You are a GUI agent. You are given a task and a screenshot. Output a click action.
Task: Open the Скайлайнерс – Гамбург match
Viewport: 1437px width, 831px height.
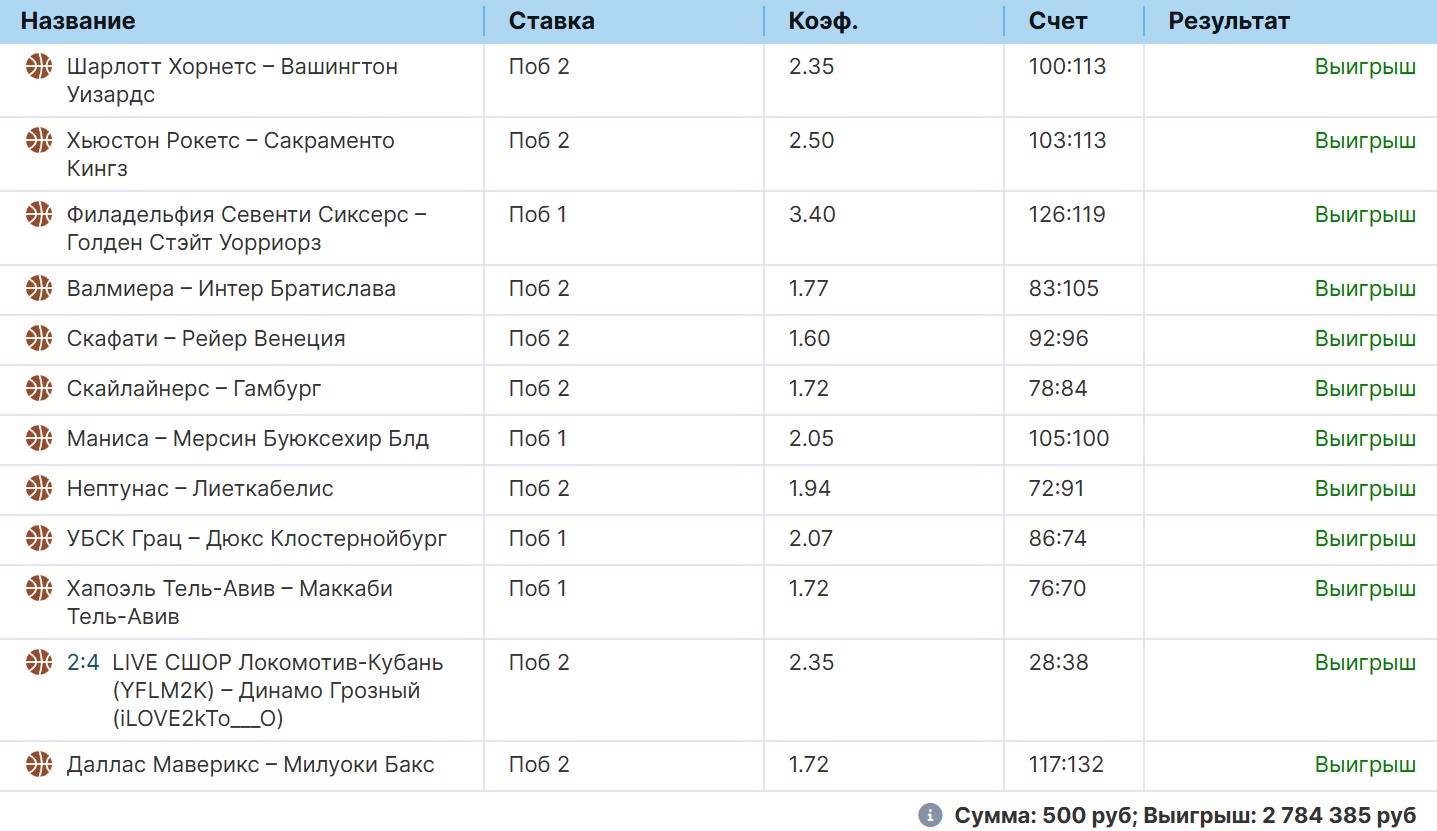(x=194, y=389)
